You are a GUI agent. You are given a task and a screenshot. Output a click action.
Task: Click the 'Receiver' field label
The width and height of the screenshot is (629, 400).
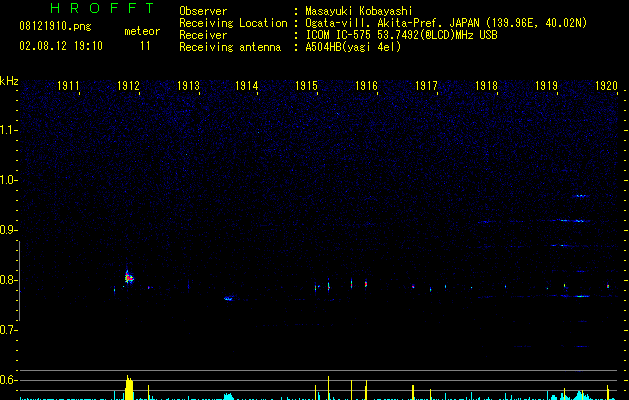203,35
